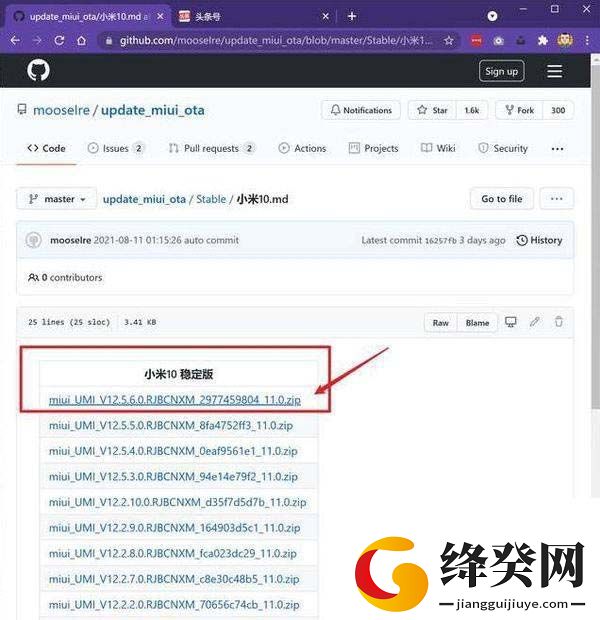Open the Issues tab
The height and width of the screenshot is (620, 600).
(115, 149)
